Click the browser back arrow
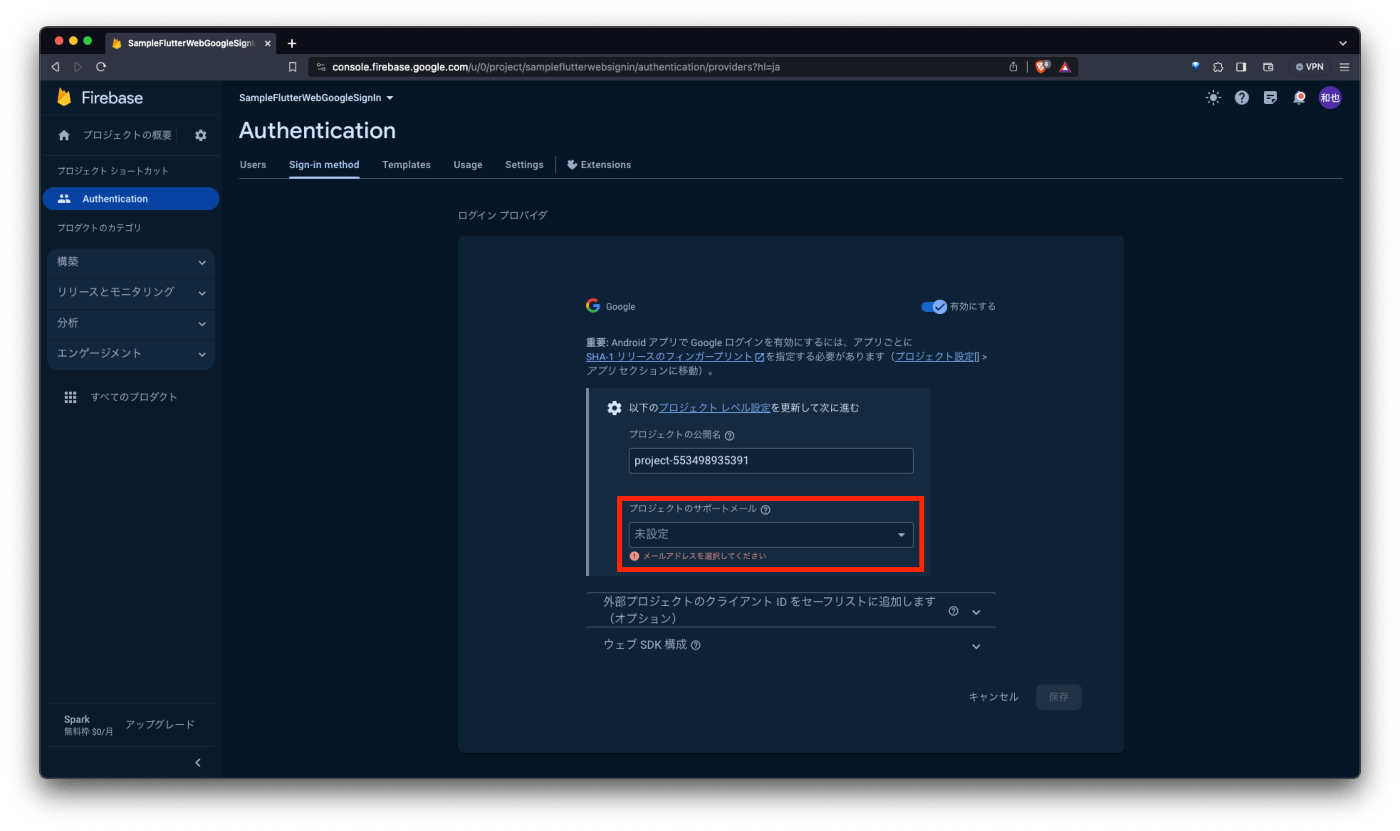 point(56,67)
